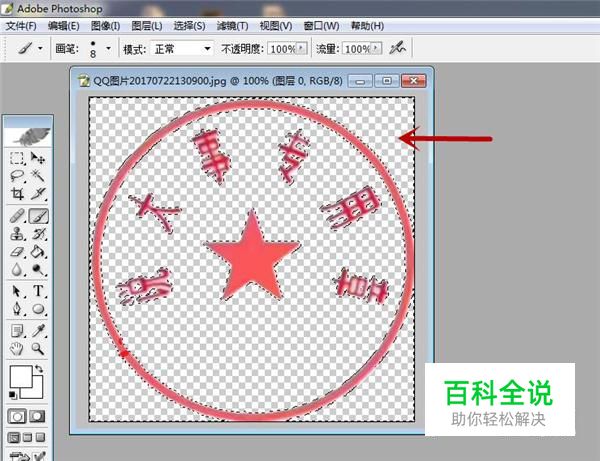
Task: Select the Dodge tool
Action: coord(38,270)
